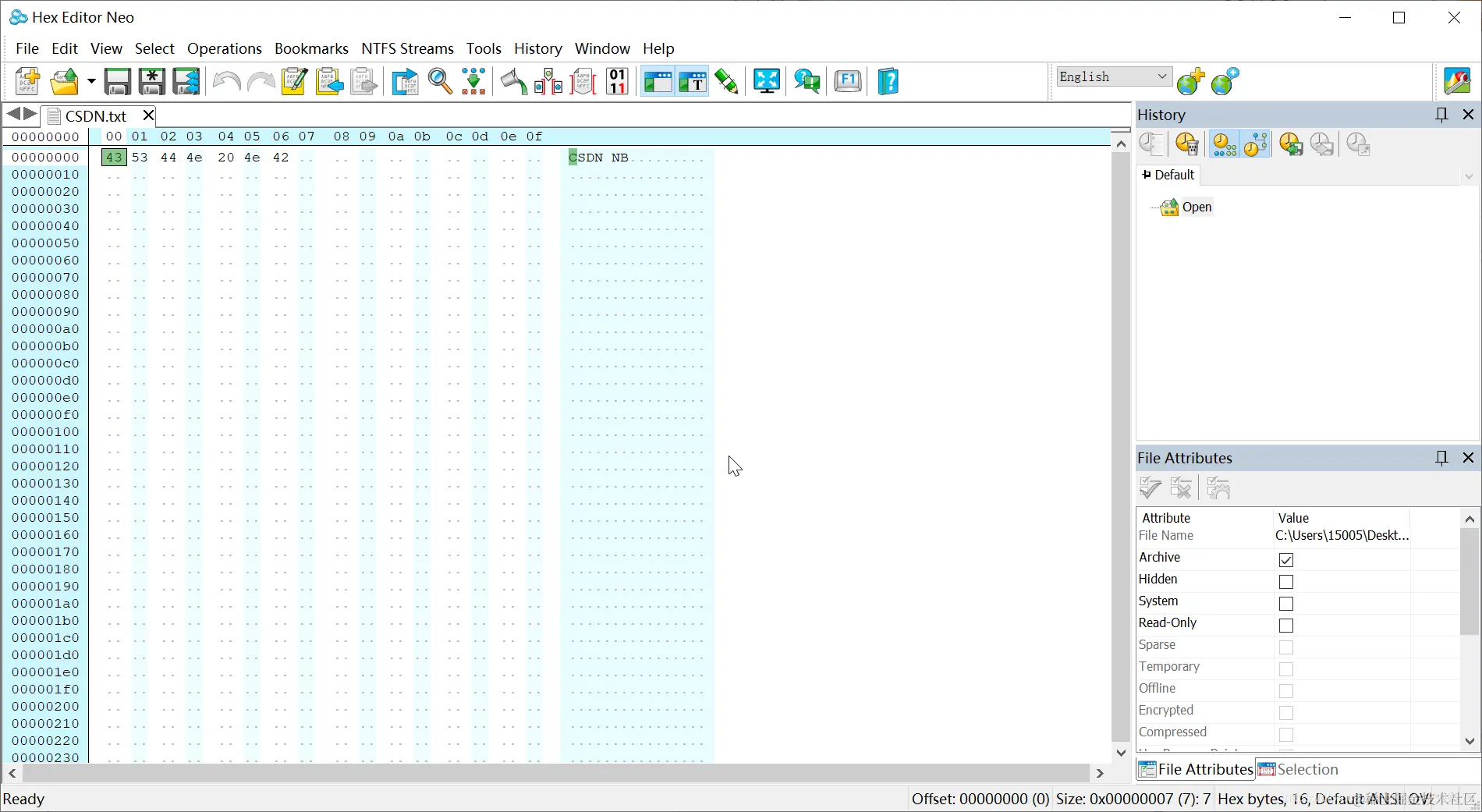
Task: Click the Export data toolbar icon
Action: click(405, 81)
